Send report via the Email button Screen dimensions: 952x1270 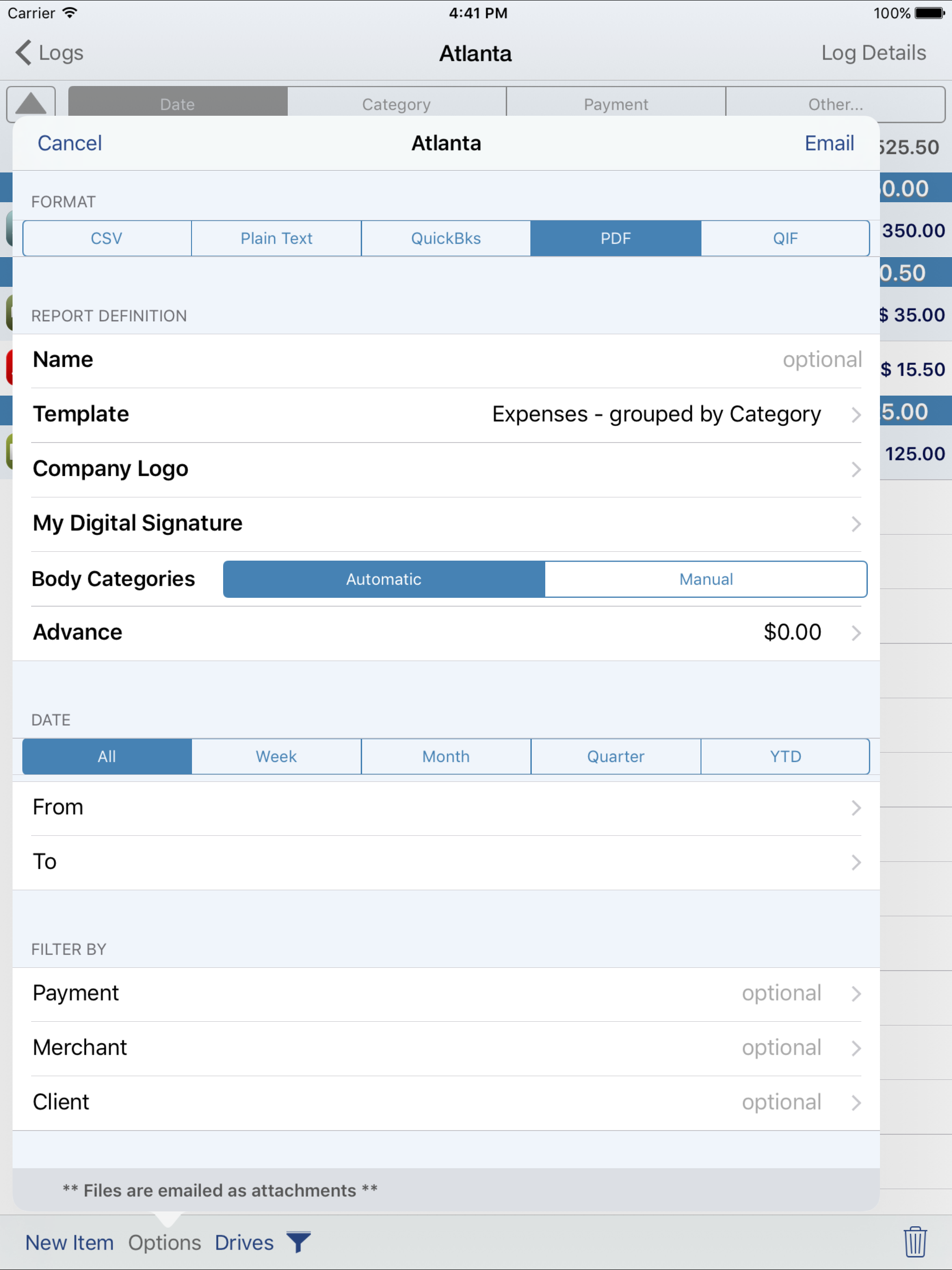pyautogui.click(x=829, y=143)
